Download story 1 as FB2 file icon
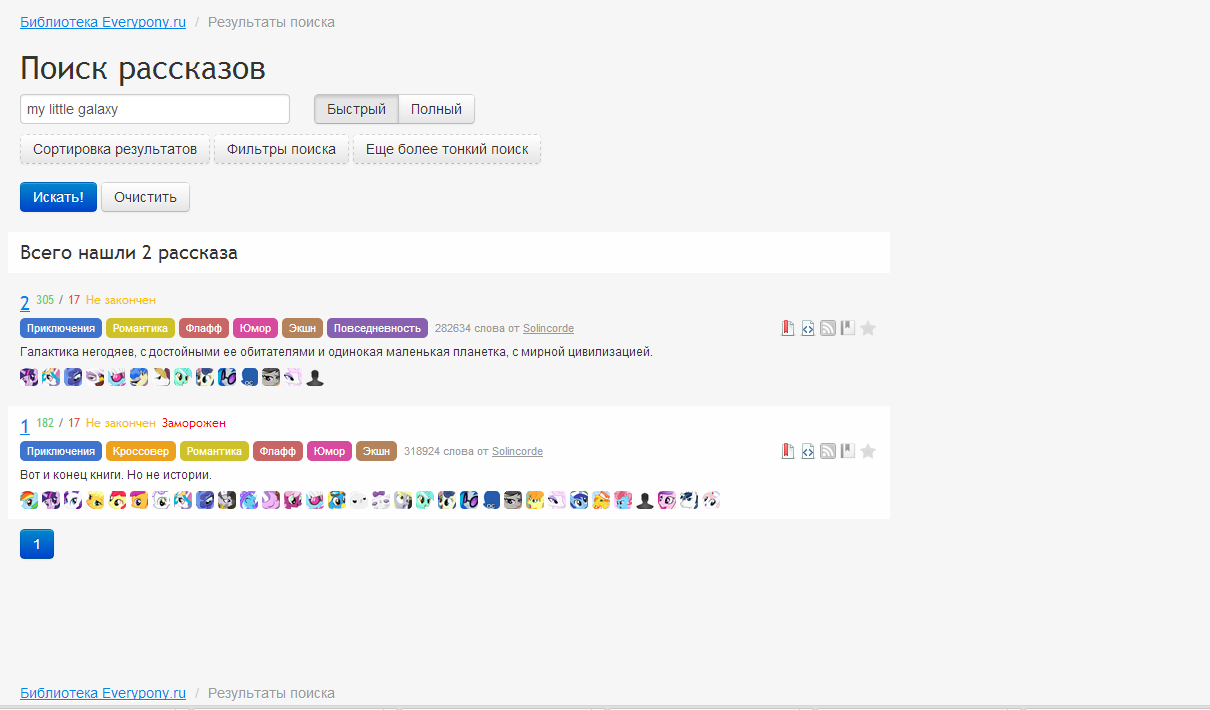 coord(788,451)
